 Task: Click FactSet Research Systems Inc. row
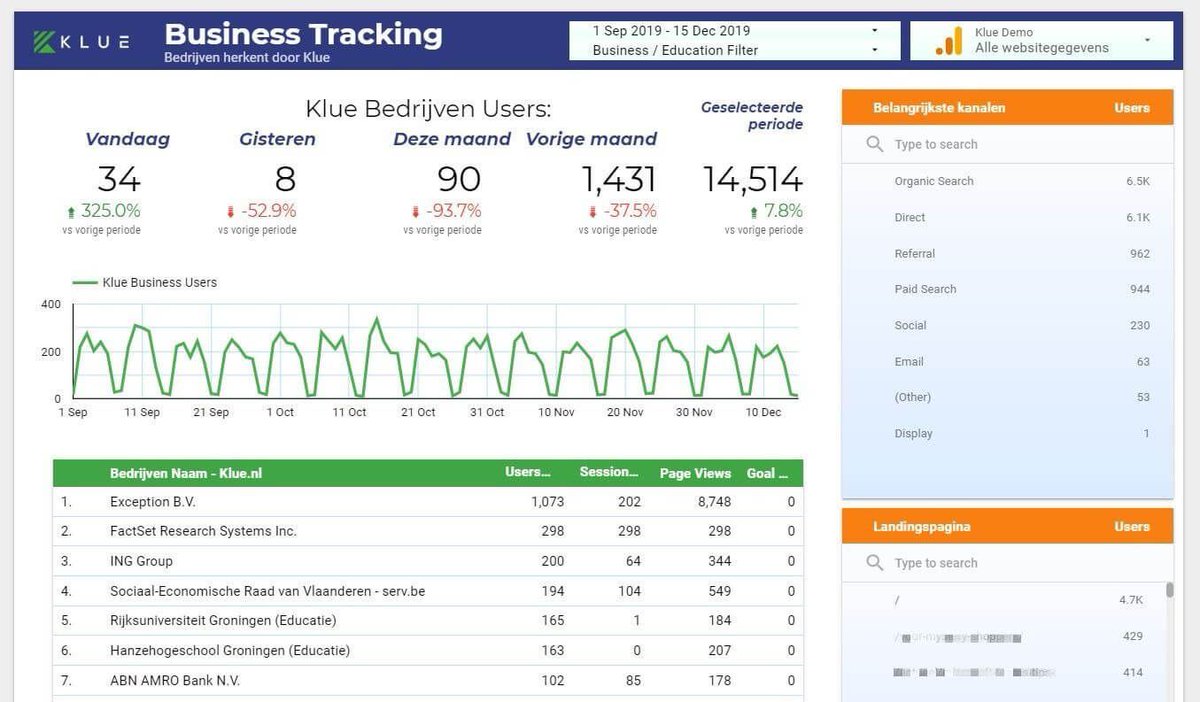coord(428,531)
